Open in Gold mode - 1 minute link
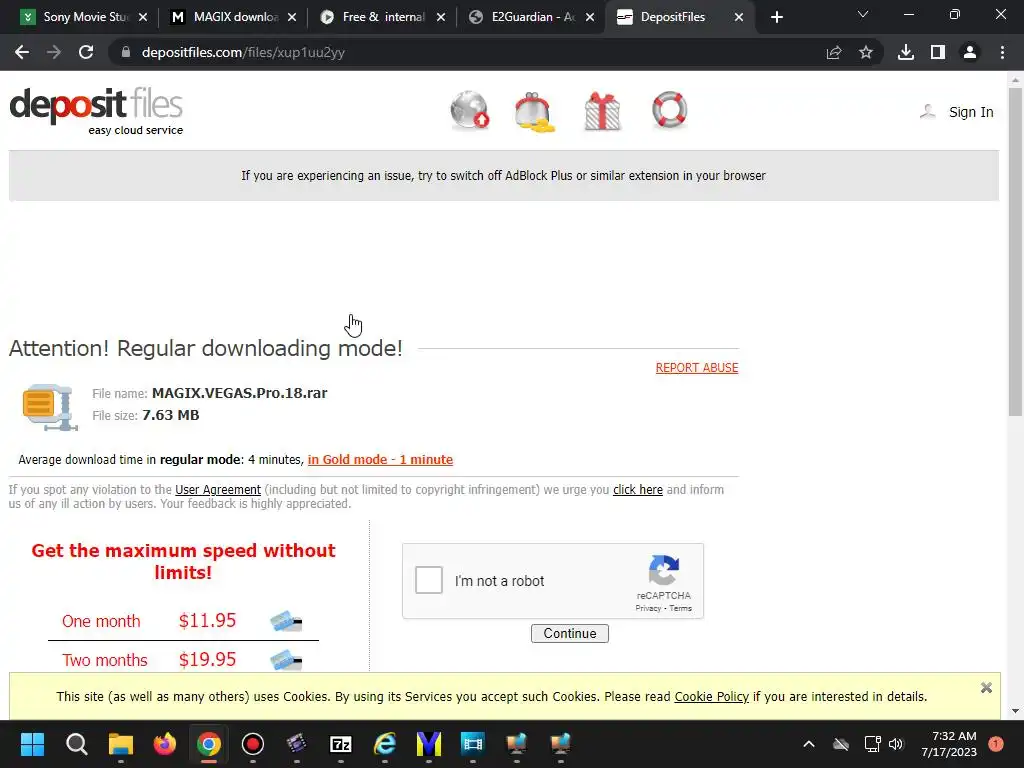 [x=380, y=459]
